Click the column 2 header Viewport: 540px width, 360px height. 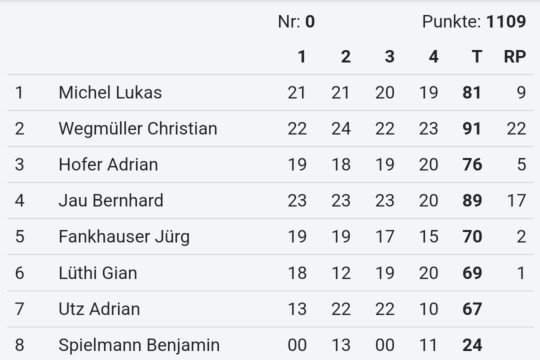[x=346, y=56]
